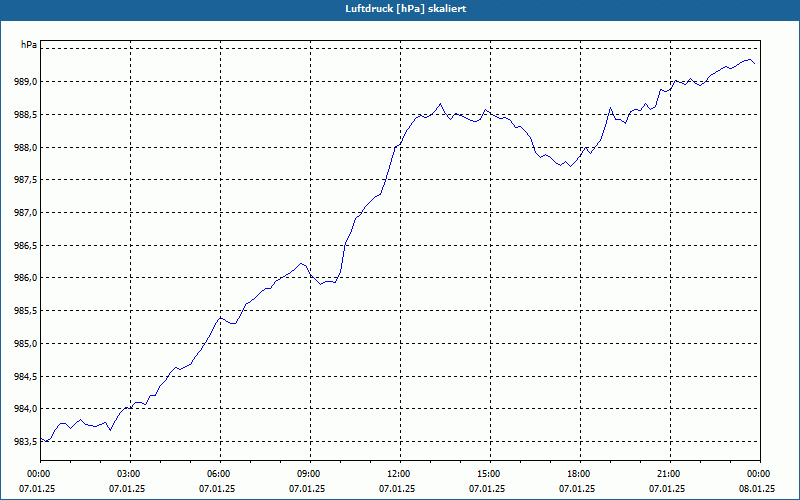Image resolution: width=800 pixels, height=500 pixels.
Task: Select the 988,0 y-axis value
Action: (28, 147)
